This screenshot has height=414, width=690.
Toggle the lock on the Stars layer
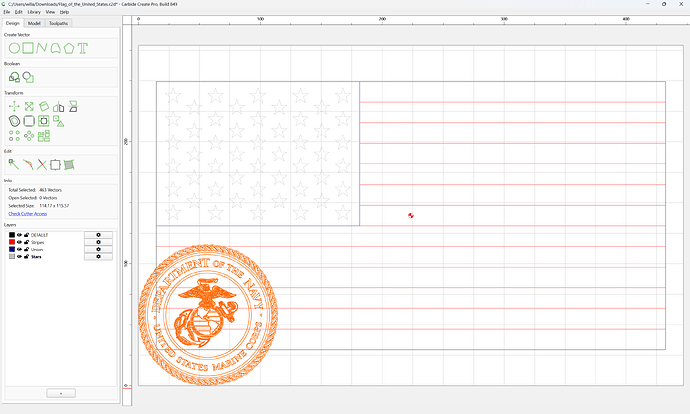point(26,256)
